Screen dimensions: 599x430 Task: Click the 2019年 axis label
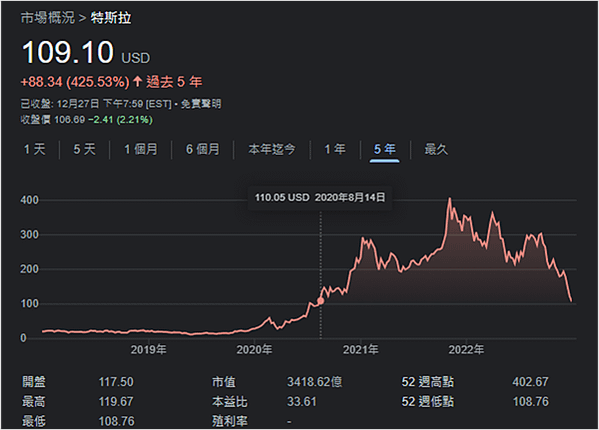point(149,349)
